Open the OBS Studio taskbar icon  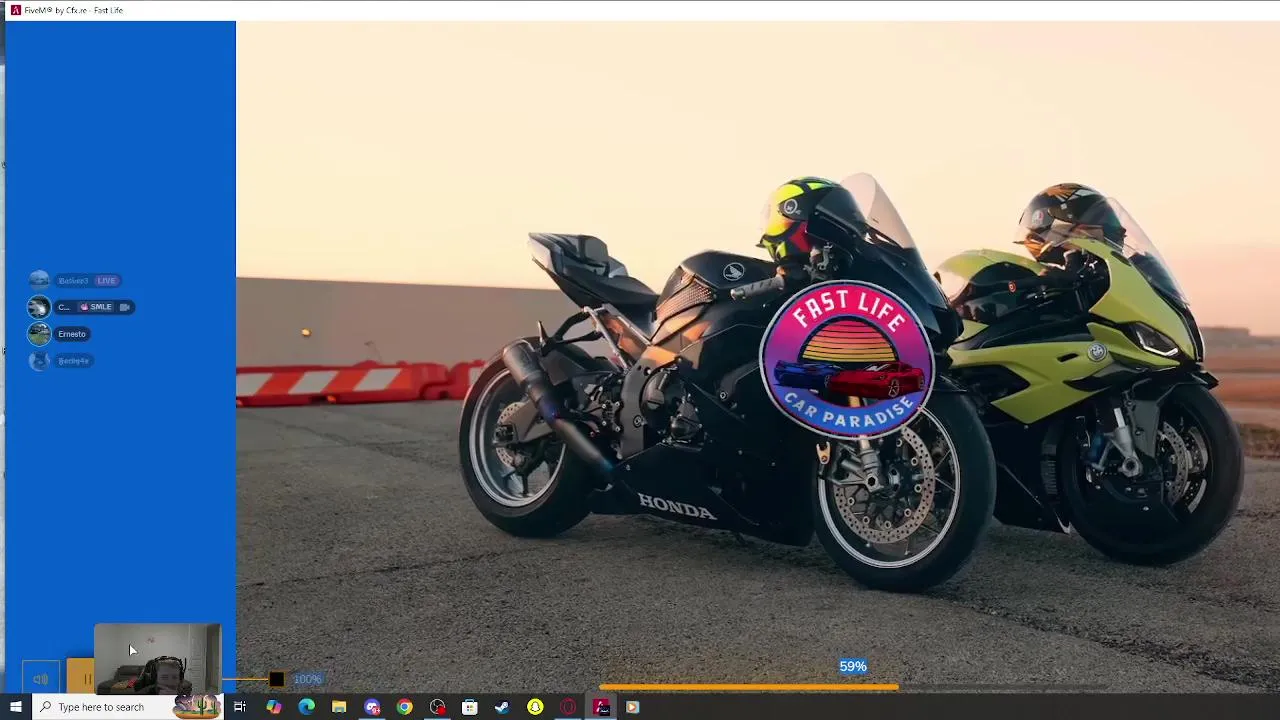pyautogui.click(x=437, y=707)
